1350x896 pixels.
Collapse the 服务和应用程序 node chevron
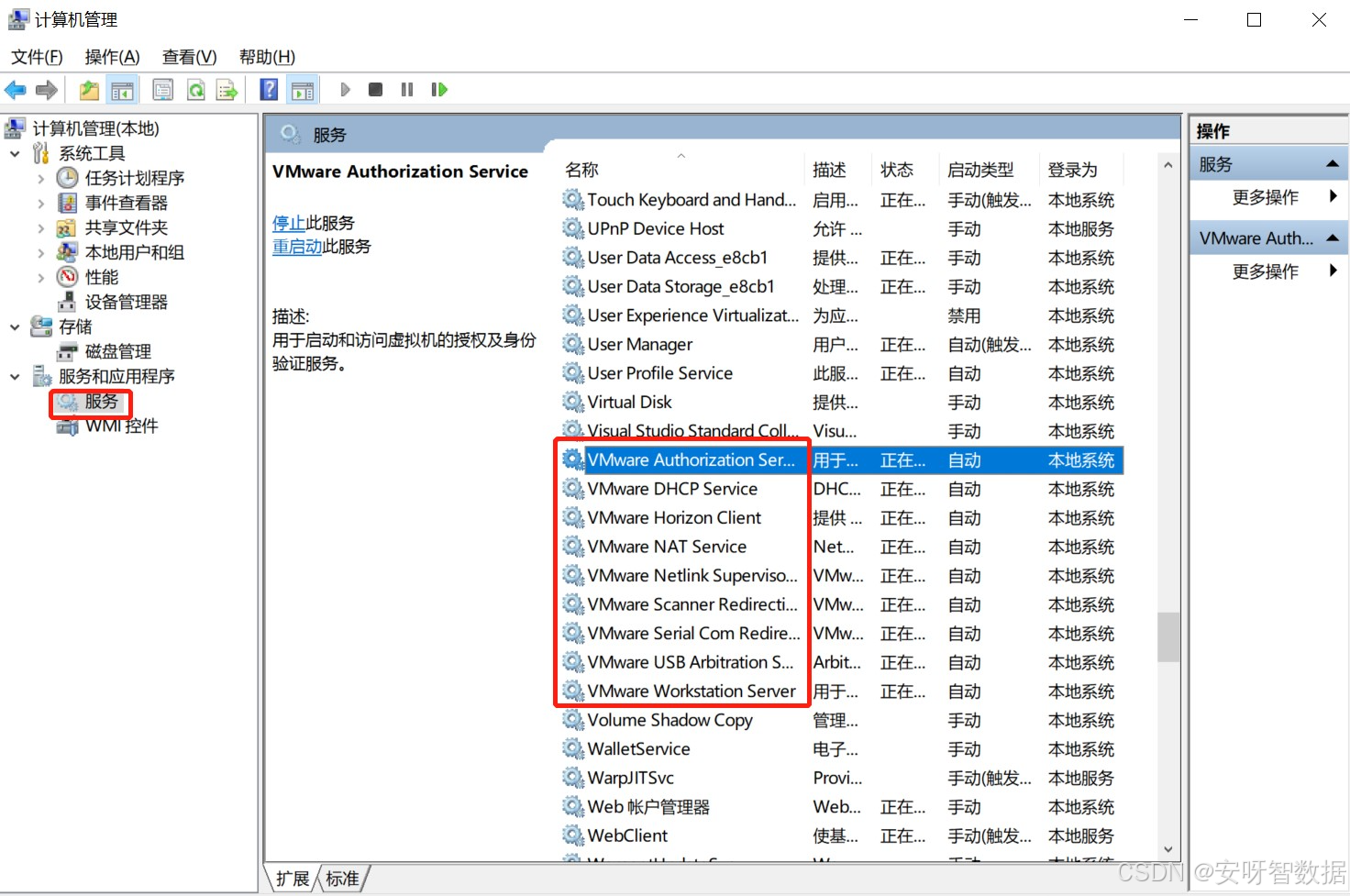(x=15, y=376)
